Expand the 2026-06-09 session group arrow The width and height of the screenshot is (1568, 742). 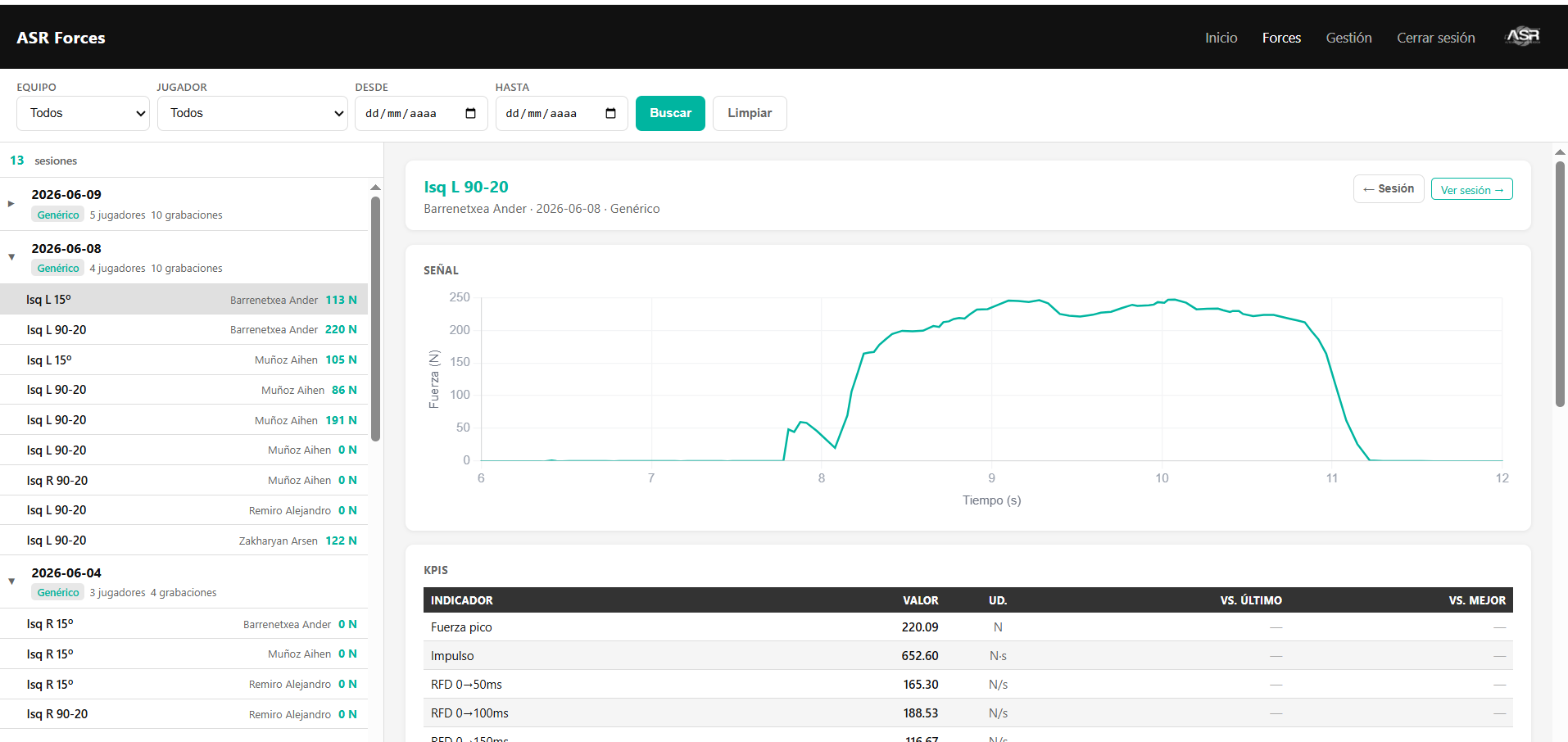click(x=11, y=203)
